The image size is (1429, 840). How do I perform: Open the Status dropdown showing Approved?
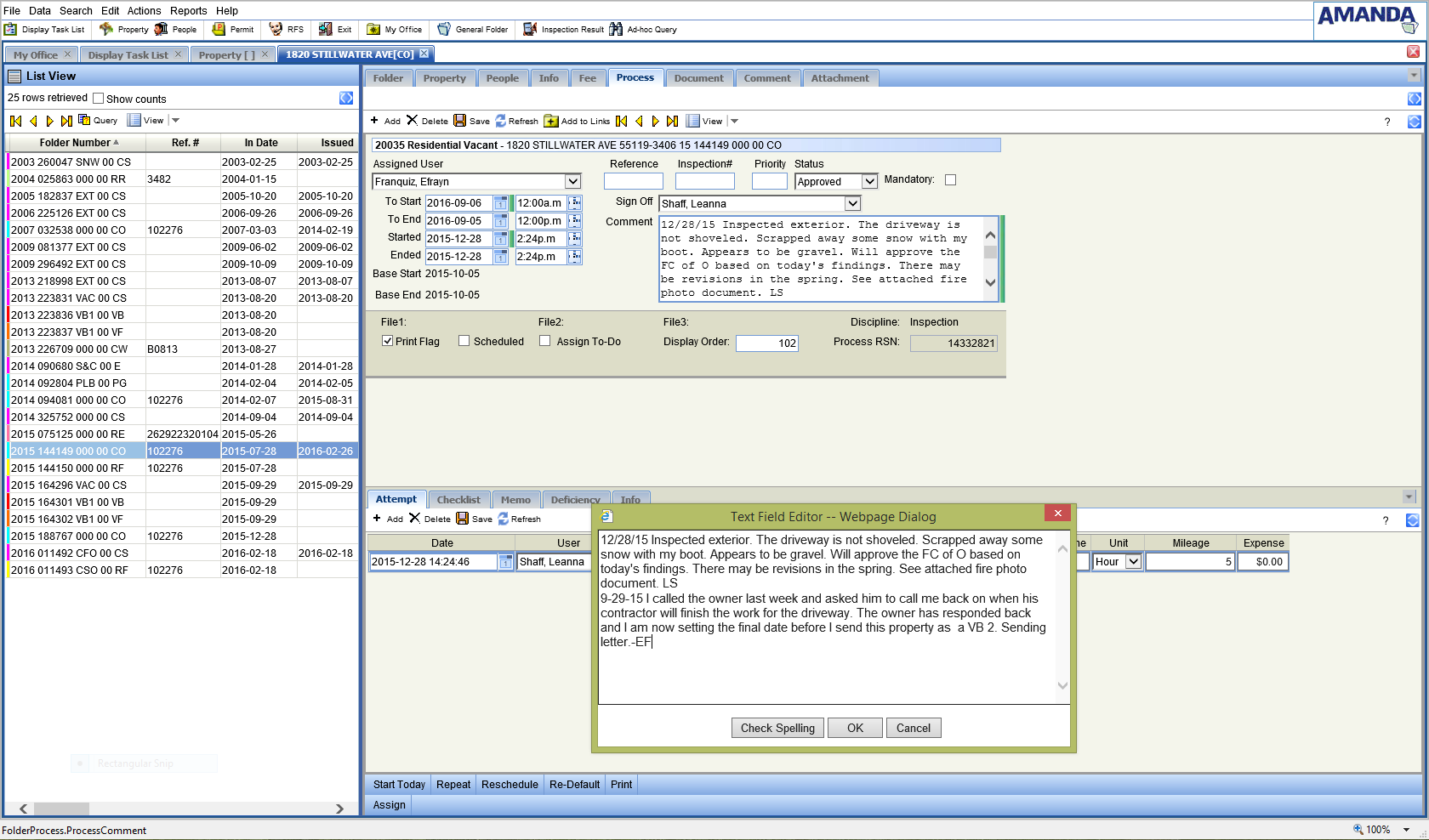pos(869,181)
